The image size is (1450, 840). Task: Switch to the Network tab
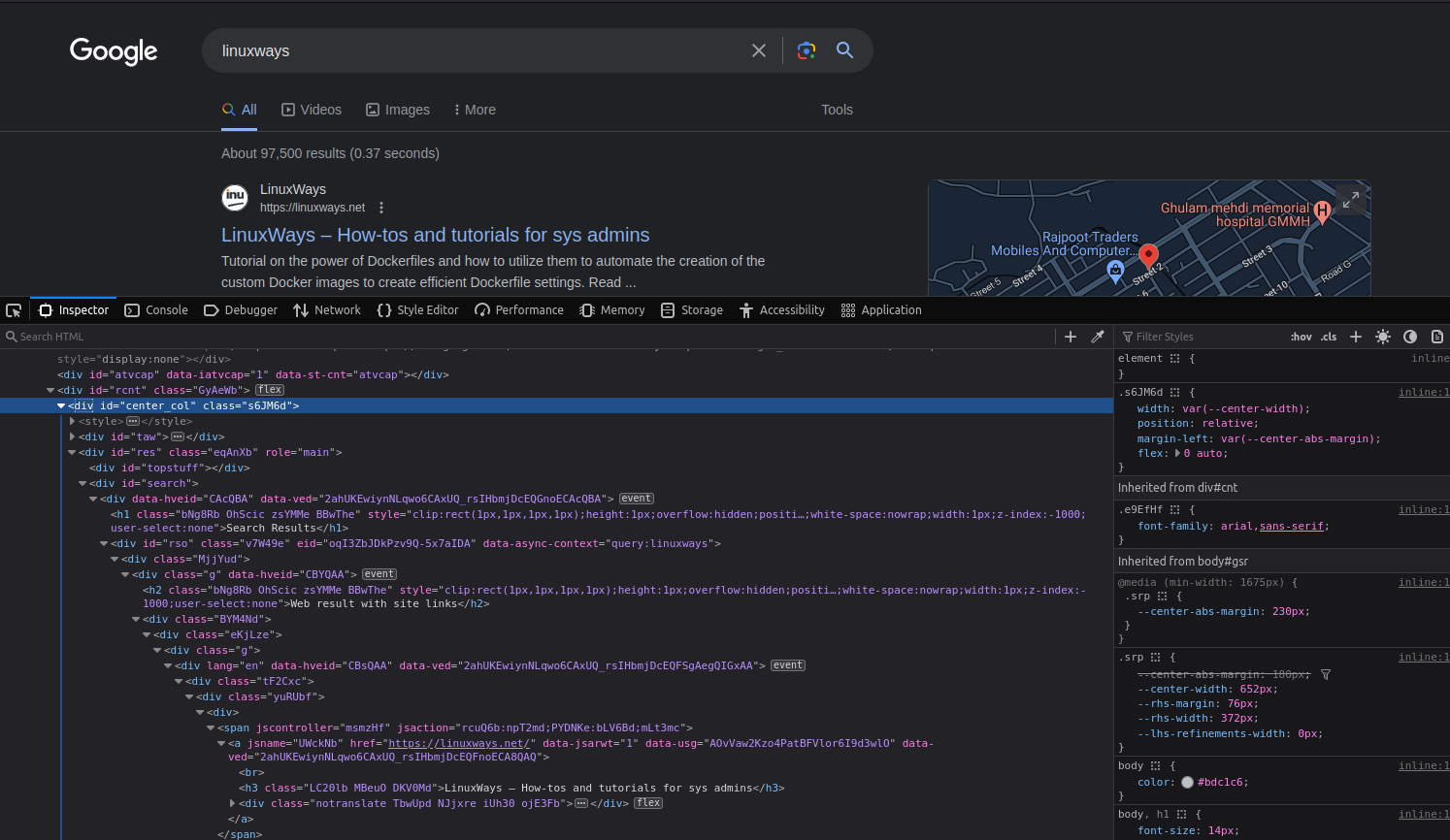[x=327, y=310]
